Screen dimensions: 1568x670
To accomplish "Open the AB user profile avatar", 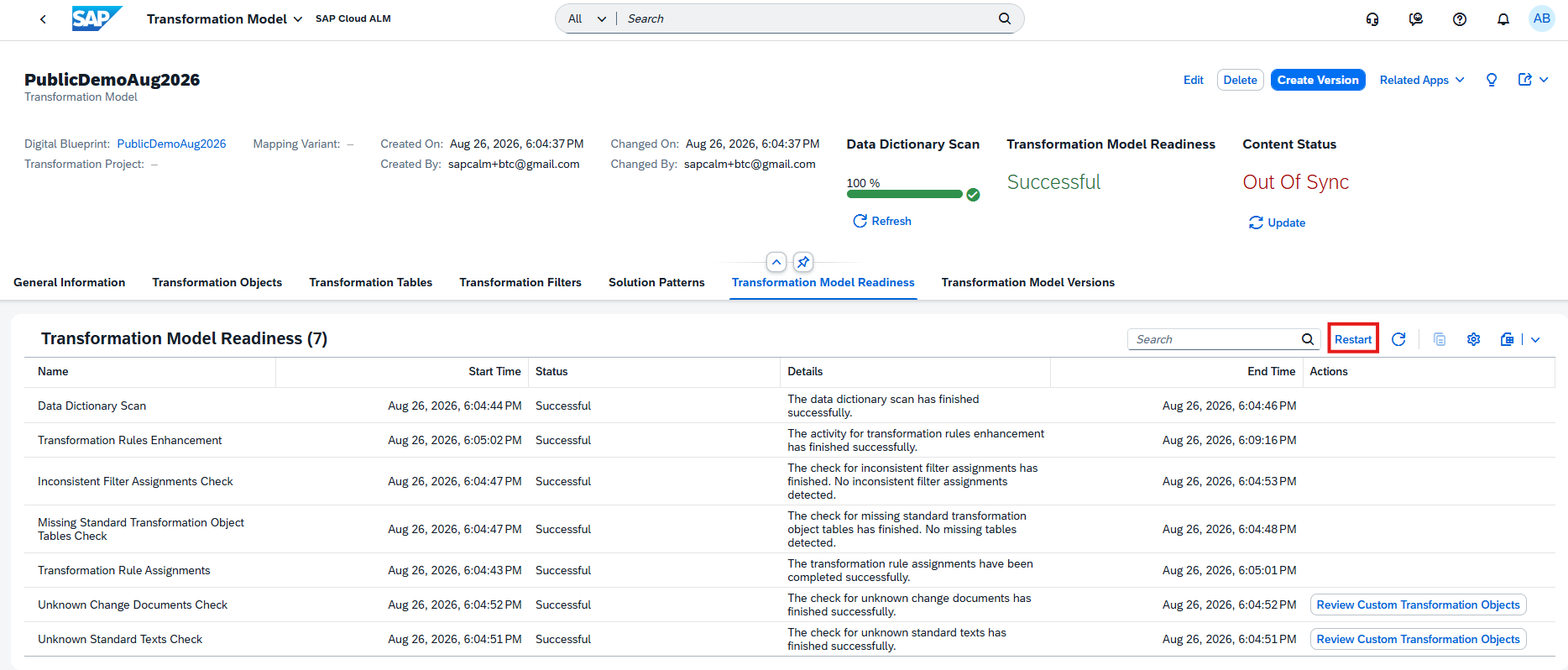I will pos(1542,18).
